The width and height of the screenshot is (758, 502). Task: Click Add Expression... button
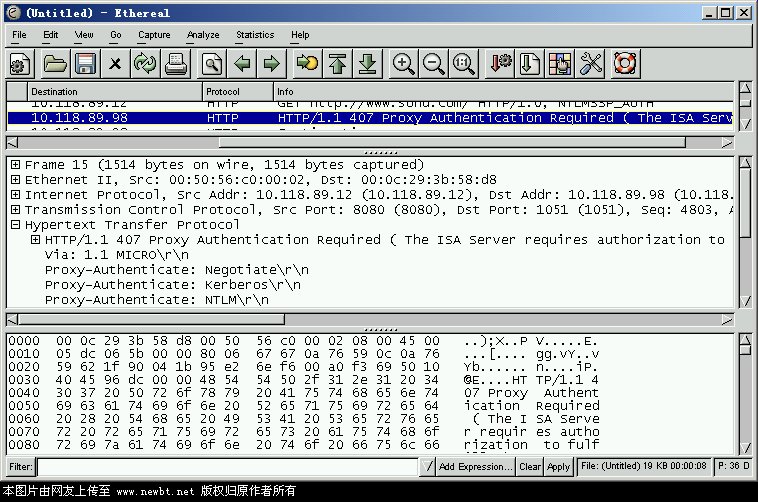(475, 467)
